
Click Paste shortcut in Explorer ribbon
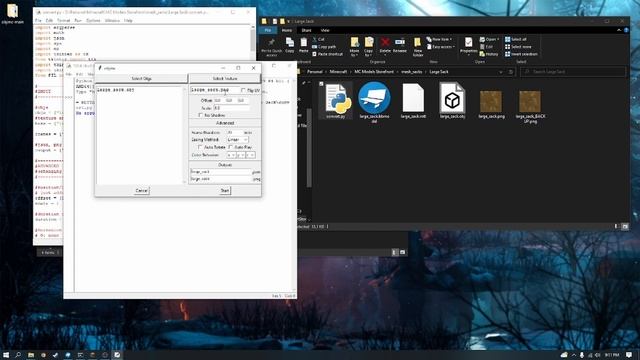click(327, 54)
